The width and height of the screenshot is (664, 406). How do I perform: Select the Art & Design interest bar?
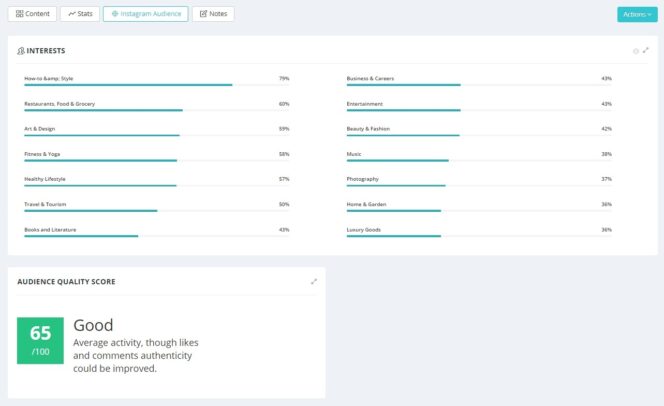click(102, 135)
